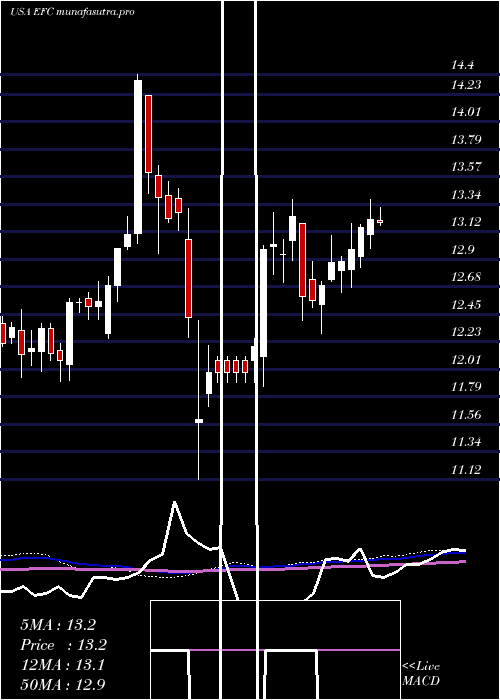Click the 14.01 price axis label
Image resolution: width=500 pixels, height=700 pixels.
[466, 112]
